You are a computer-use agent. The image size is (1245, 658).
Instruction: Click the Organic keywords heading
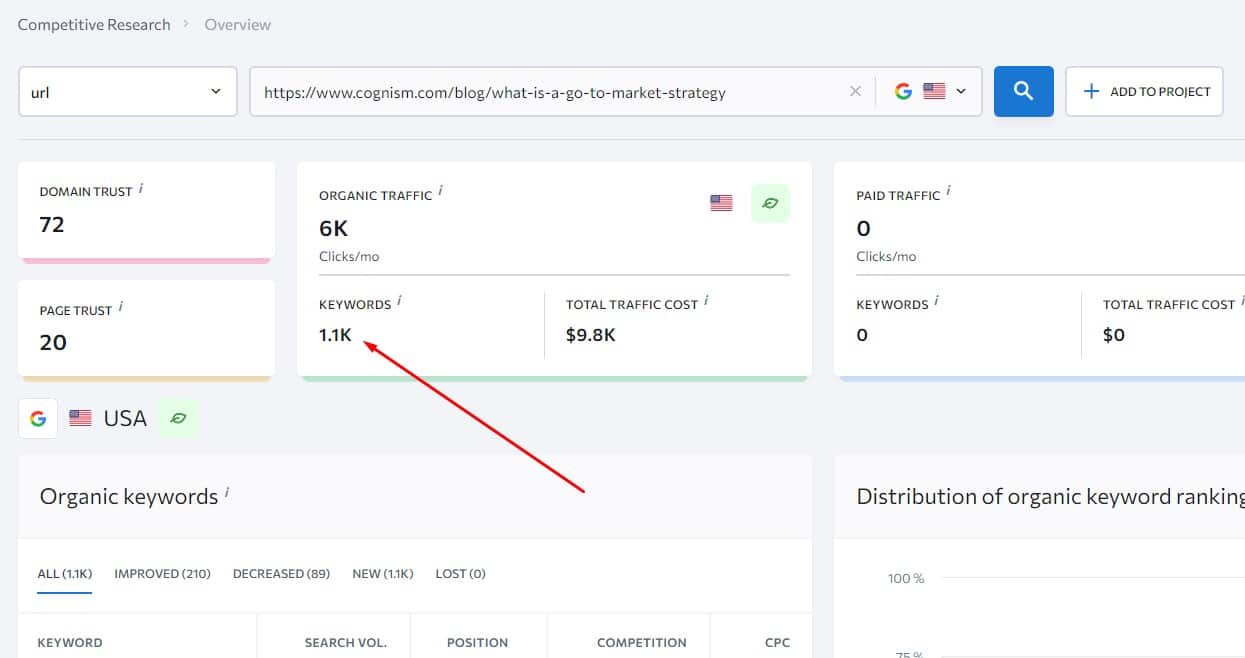click(129, 497)
